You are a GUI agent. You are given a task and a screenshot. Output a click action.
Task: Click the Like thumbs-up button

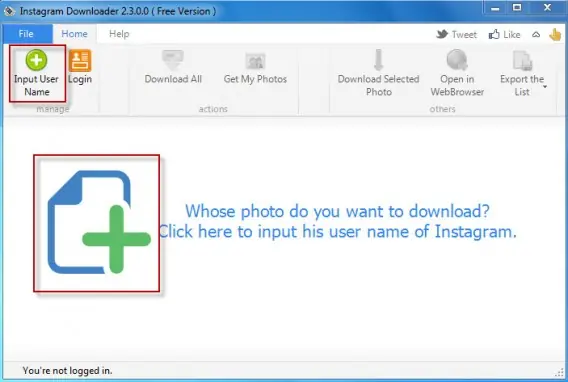pos(505,34)
